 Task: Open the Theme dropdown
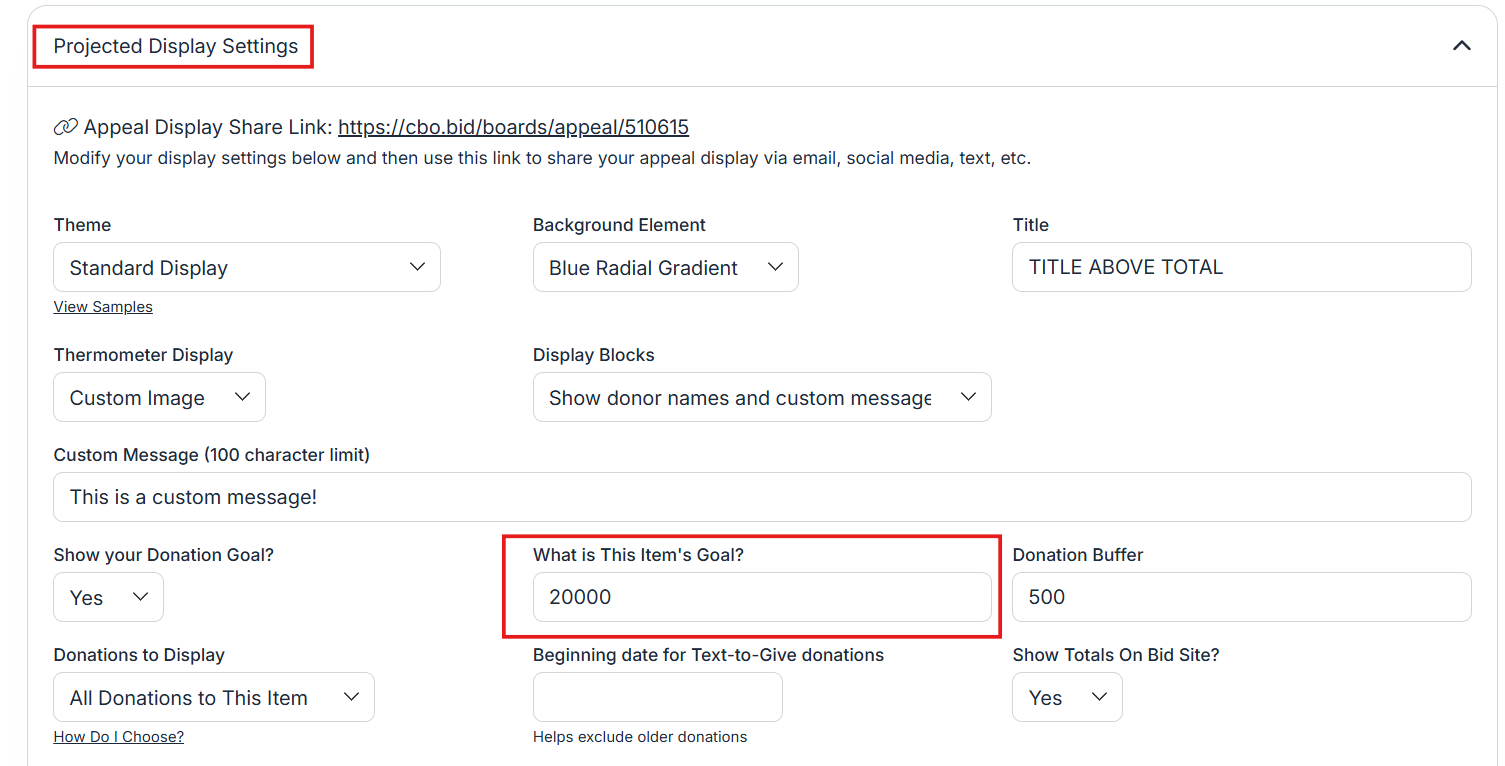click(x=246, y=267)
